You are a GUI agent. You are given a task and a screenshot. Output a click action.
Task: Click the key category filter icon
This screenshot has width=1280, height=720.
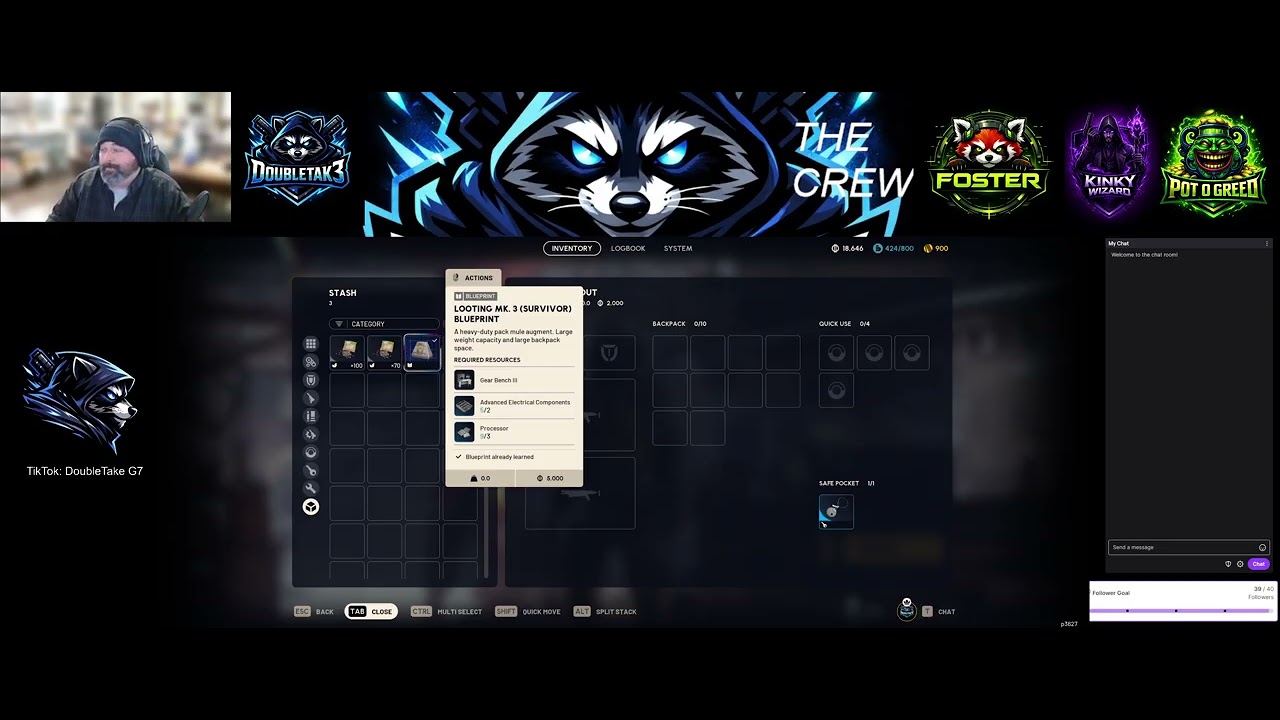click(x=311, y=470)
